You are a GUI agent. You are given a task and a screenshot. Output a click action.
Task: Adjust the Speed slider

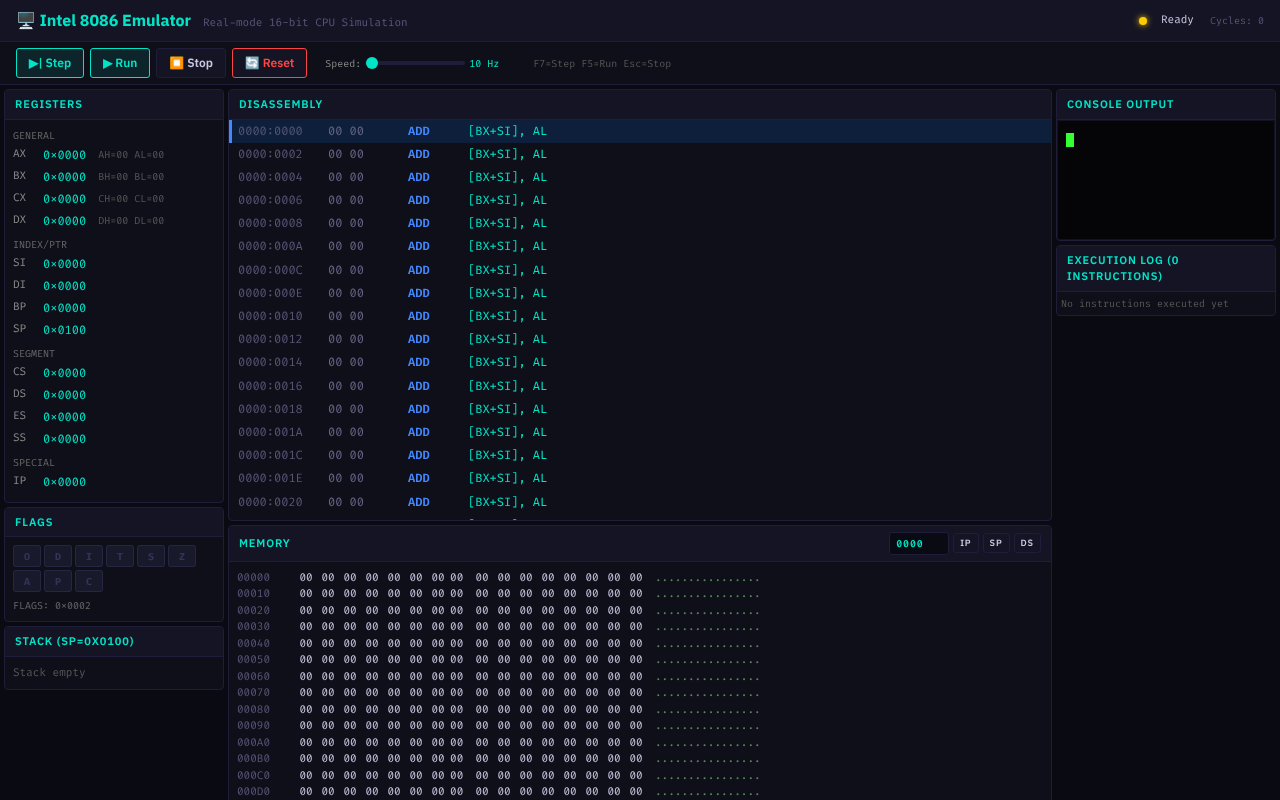click(x=415, y=63)
